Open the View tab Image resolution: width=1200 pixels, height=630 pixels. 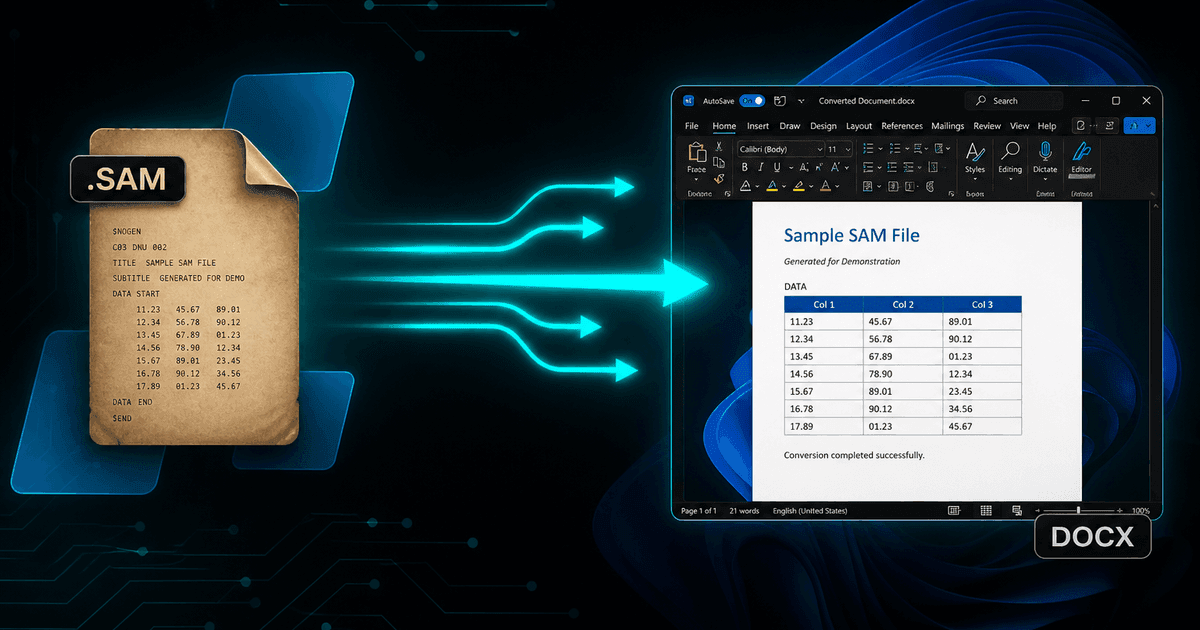pos(1019,126)
